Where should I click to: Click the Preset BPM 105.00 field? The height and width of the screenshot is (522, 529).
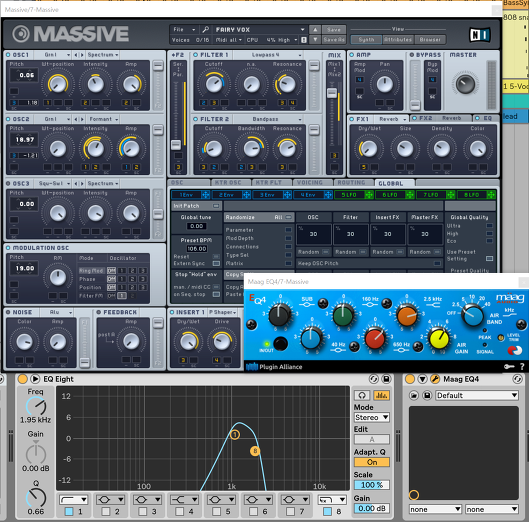point(197,249)
